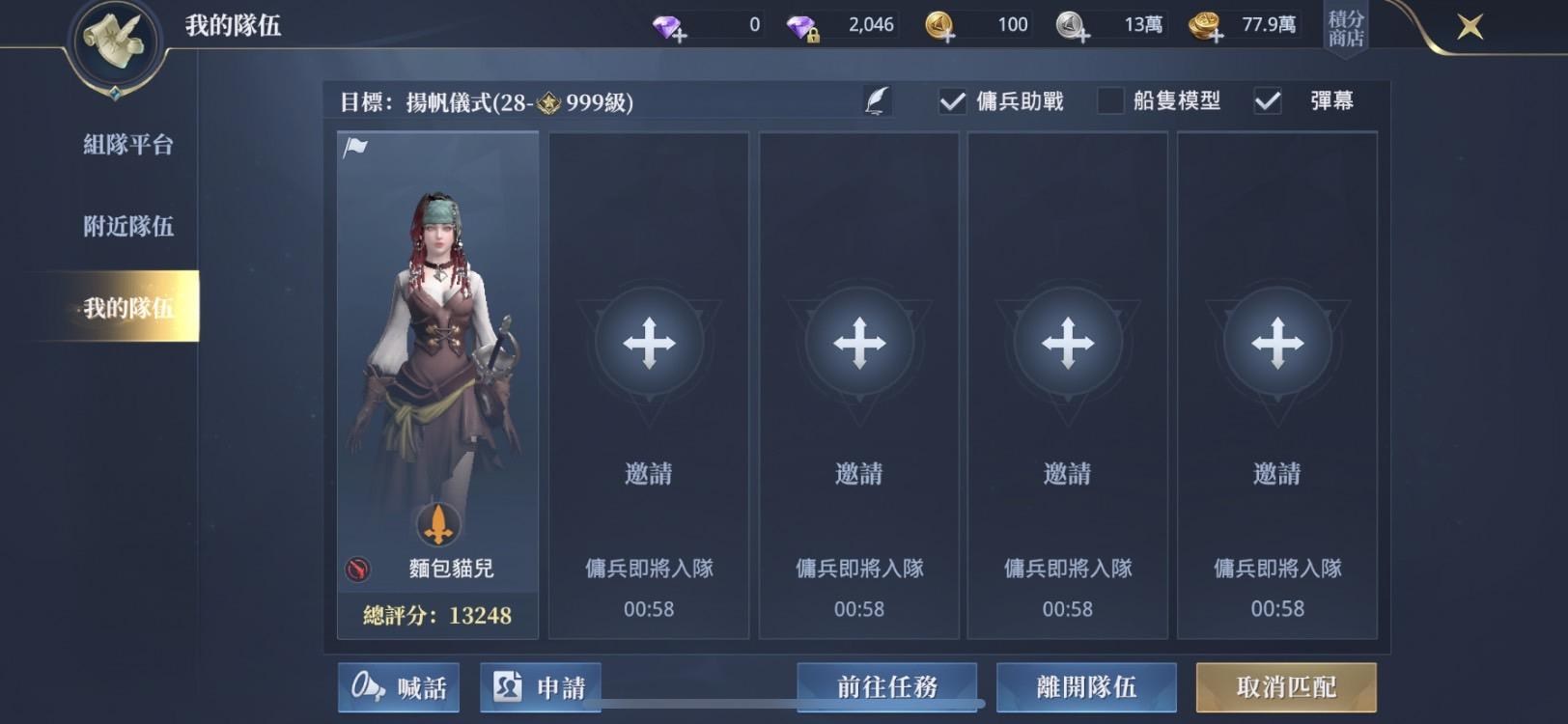The height and width of the screenshot is (724, 1568).
Task: Tap the gold coin pile currency icon
Action: [x=1205, y=26]
